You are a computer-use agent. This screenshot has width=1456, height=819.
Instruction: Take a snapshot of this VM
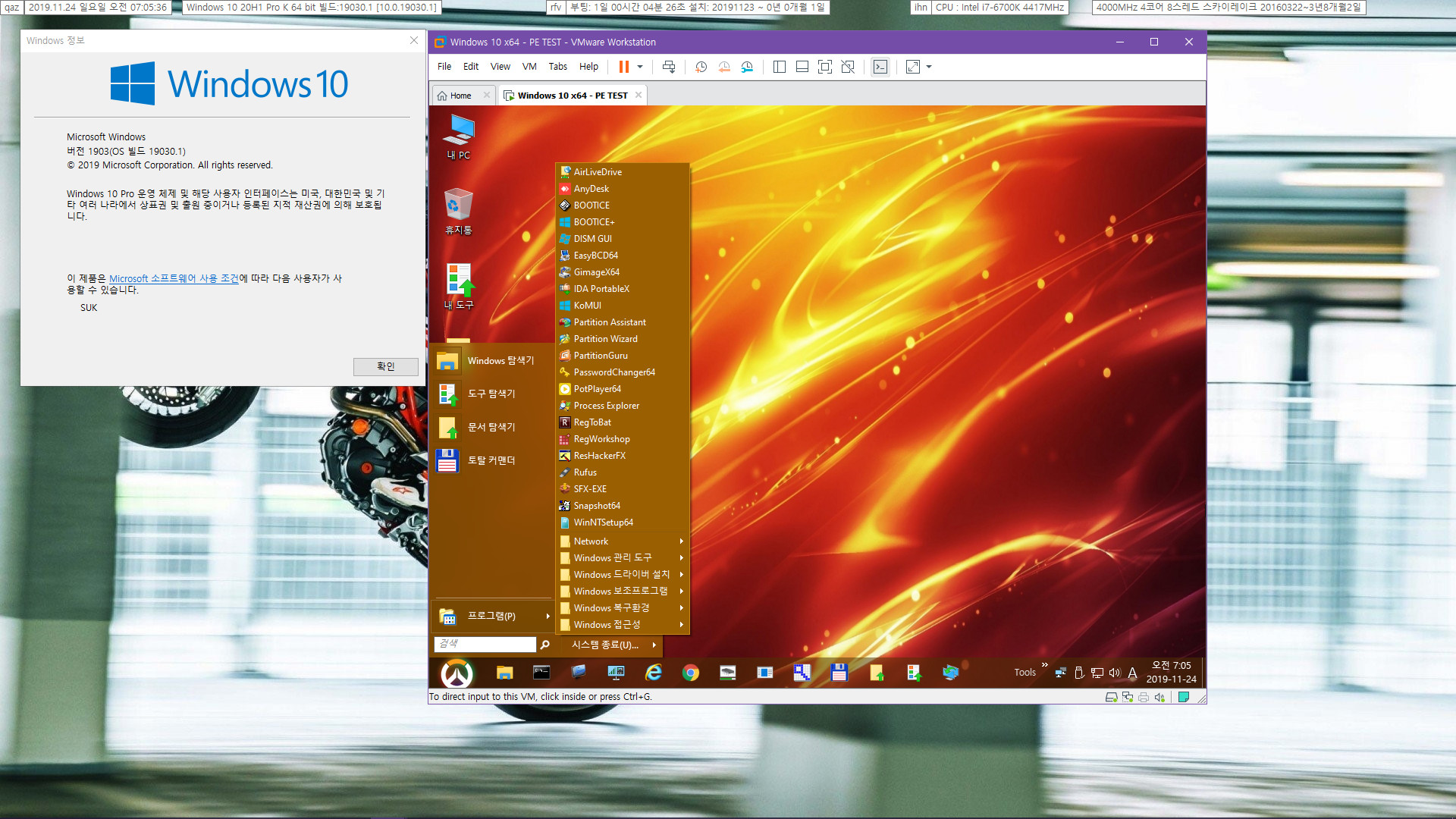(701, 67)
